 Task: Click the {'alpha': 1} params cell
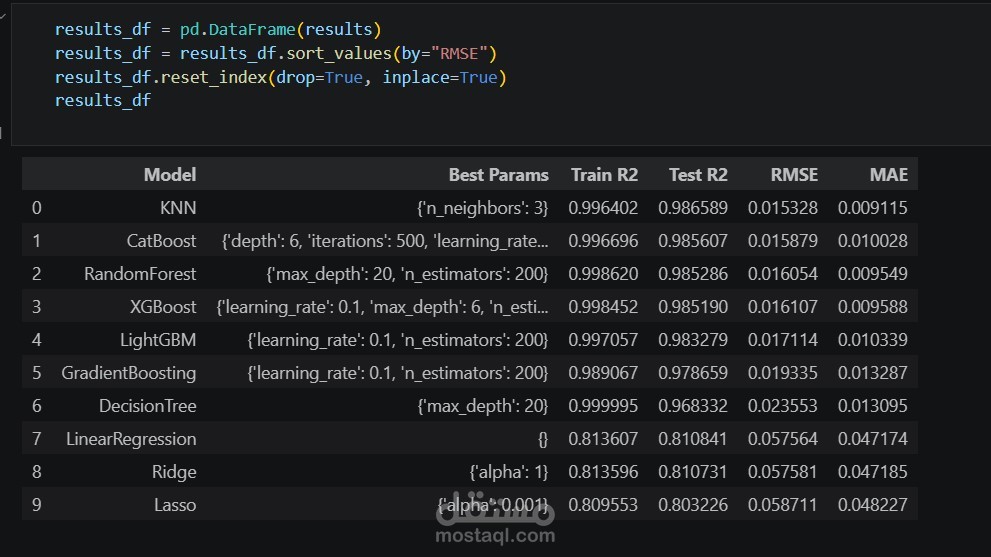tap(509, 472)
